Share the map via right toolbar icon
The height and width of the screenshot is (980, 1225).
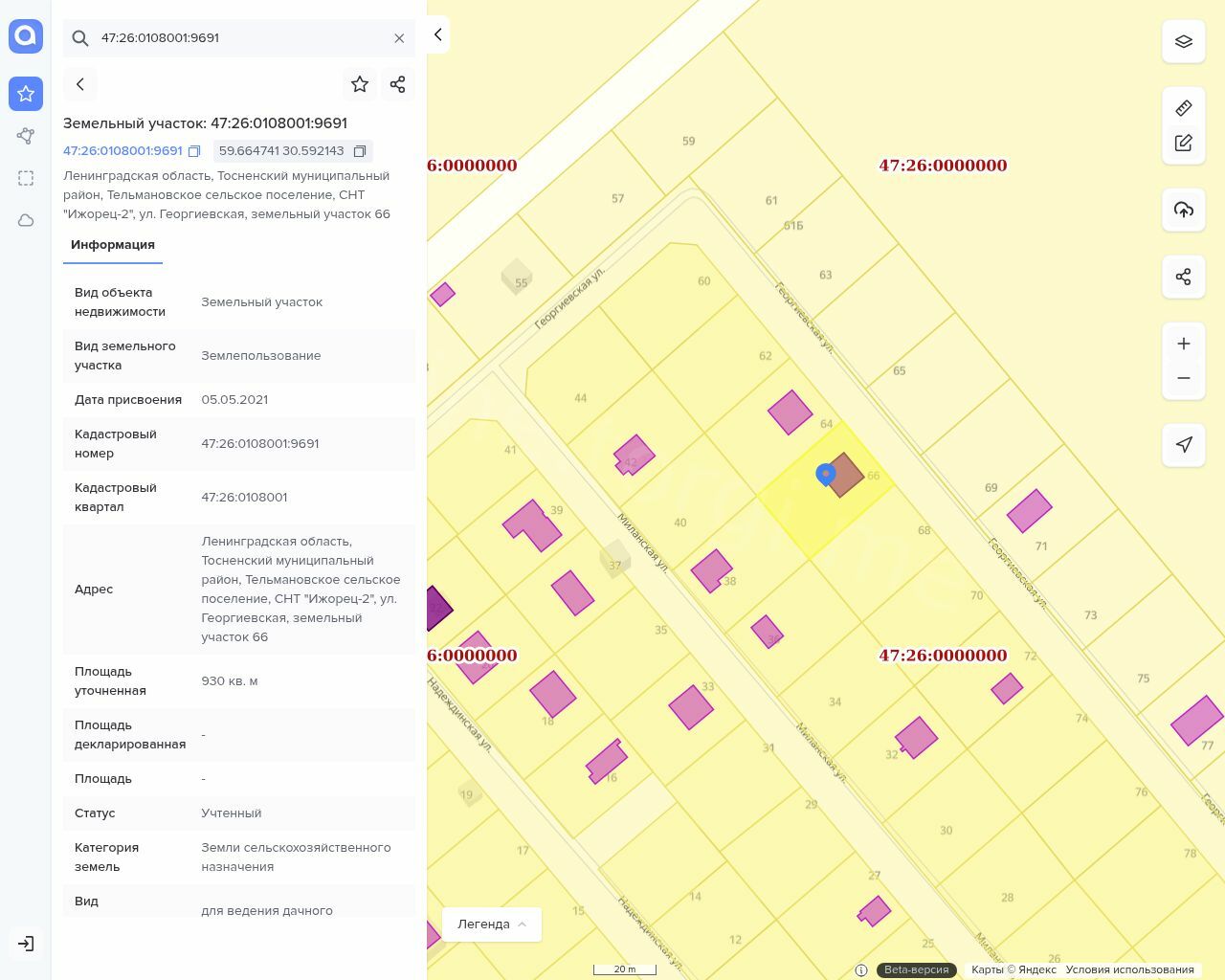point(1183,277)
